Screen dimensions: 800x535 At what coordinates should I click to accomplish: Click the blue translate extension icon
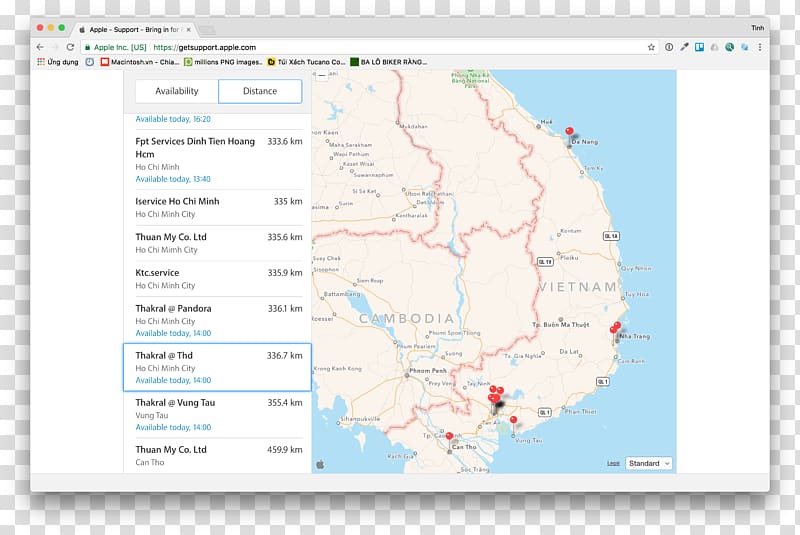(x=745, y=47)
